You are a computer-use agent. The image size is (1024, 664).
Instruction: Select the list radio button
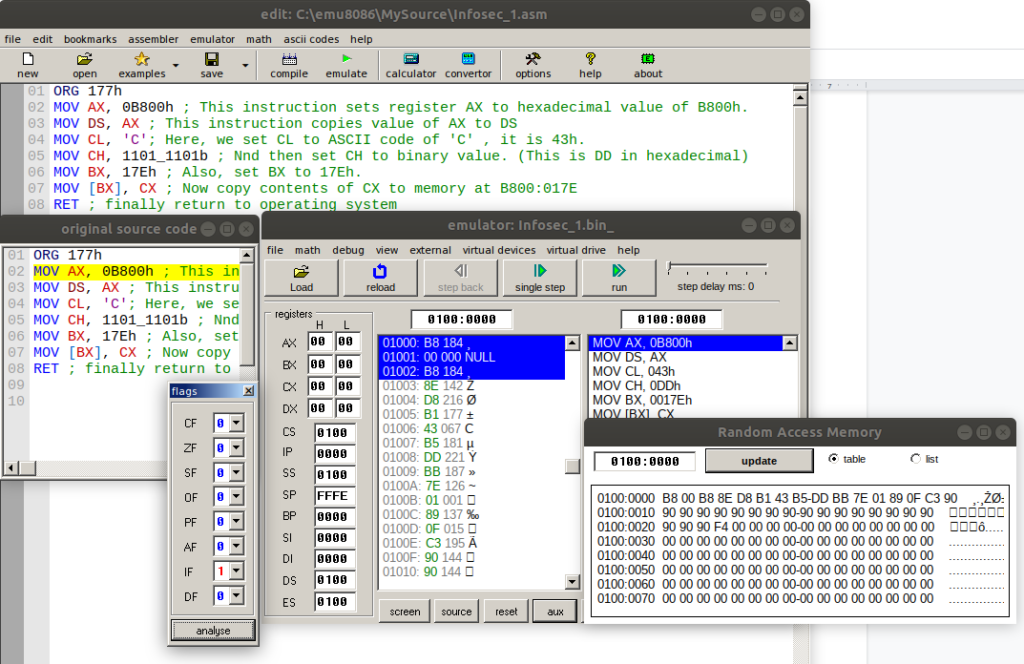(x=915, y=459)
